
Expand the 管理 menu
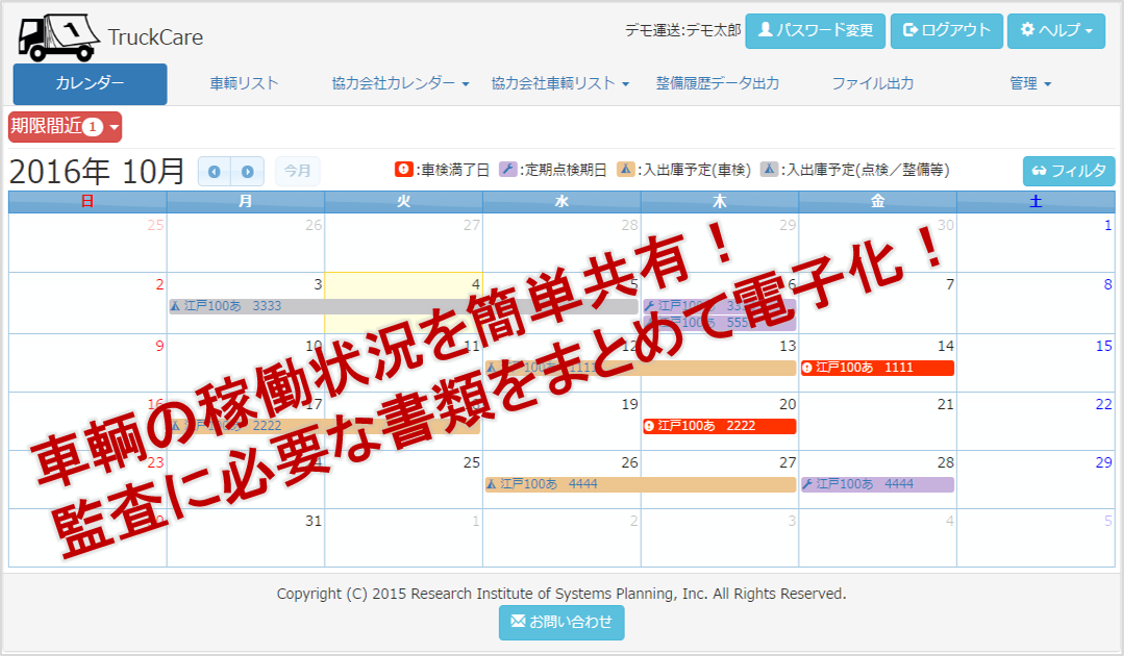(x=1030, y=84)
